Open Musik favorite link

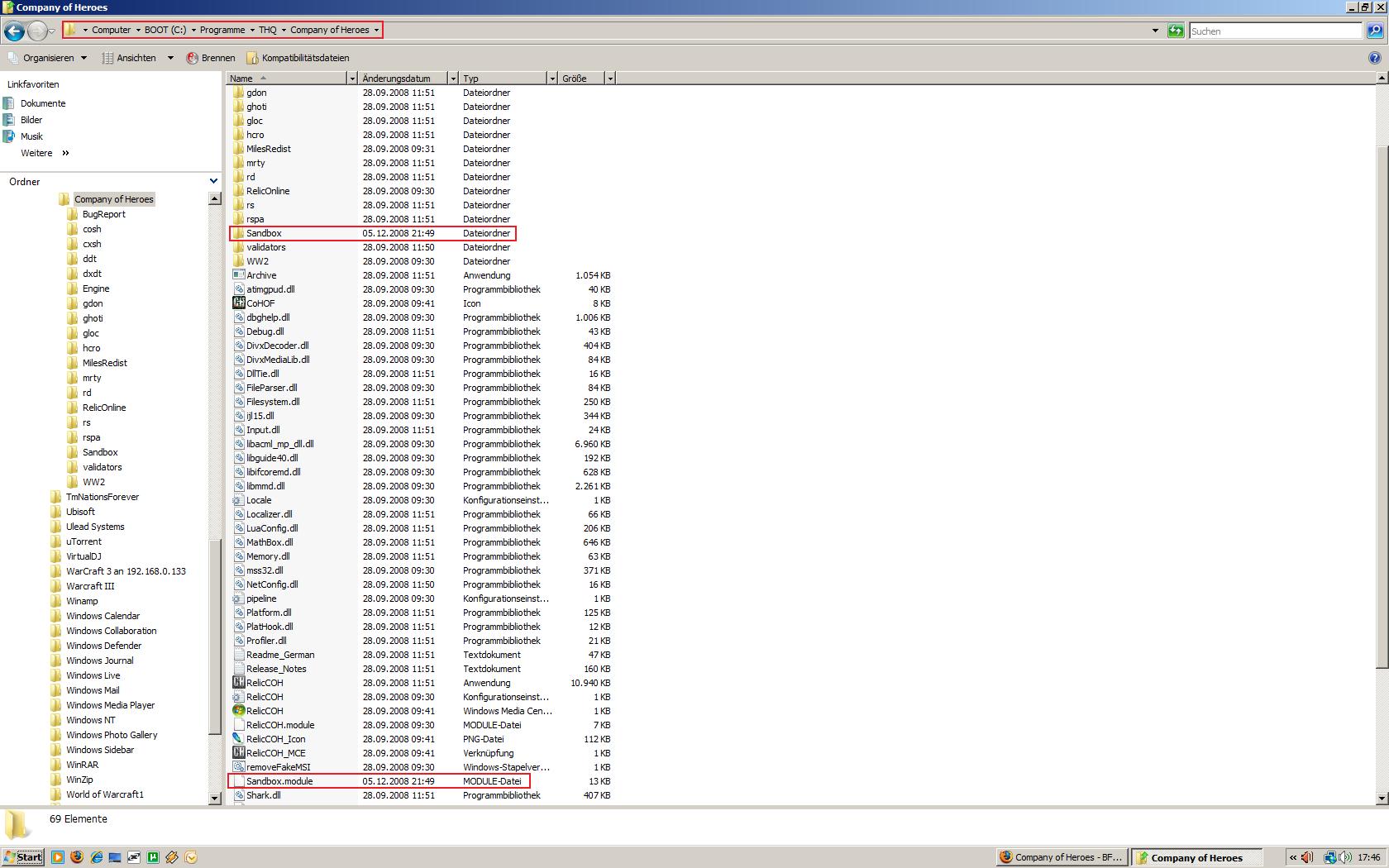pos(31,136)
